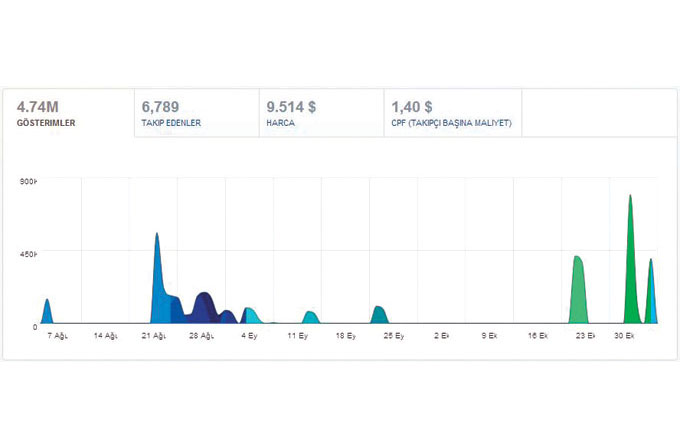Click the '7 Ağı' axis date label
The image size is (680, 448).
coord(57,336)
